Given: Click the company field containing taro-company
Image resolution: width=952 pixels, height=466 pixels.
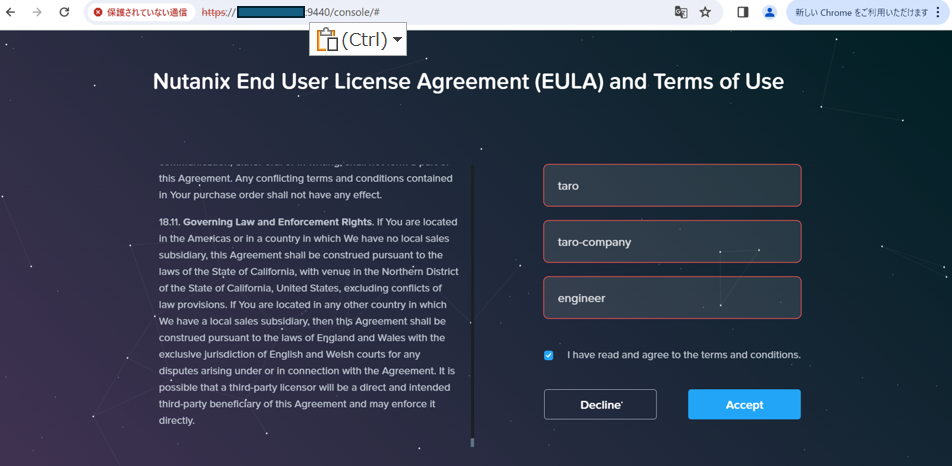Looking at the screenshot, I should tap(672, 241).
